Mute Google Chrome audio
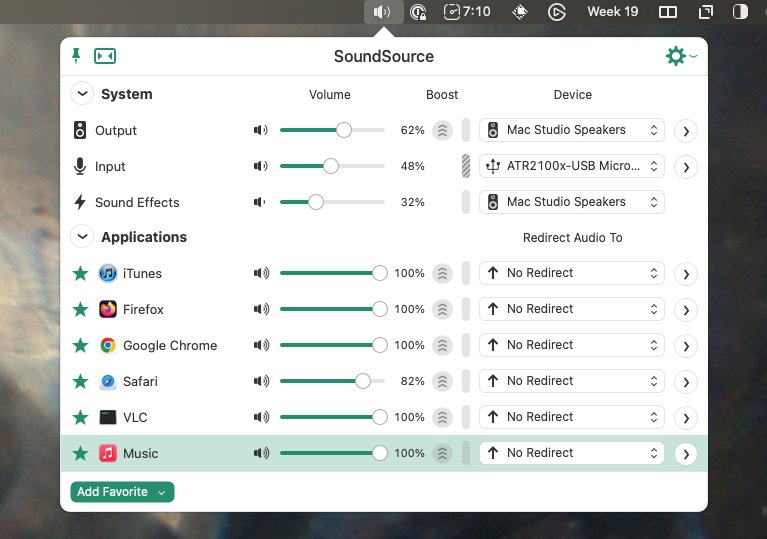 tap(261, 345)
